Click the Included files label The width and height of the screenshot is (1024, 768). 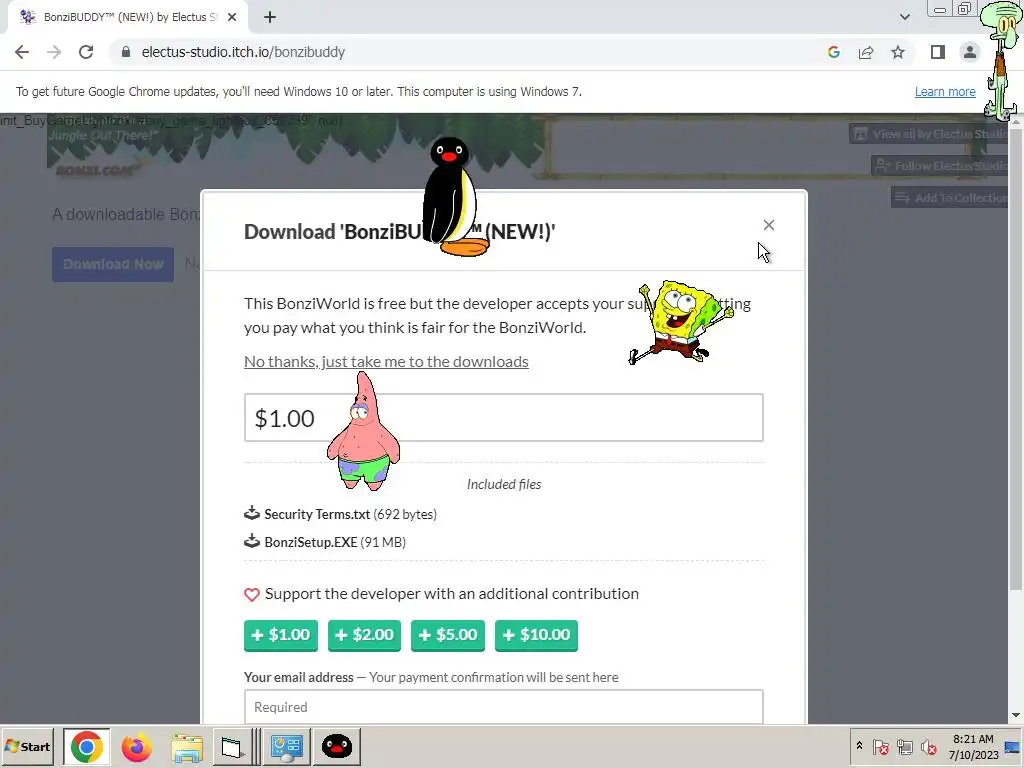point(504,484)
